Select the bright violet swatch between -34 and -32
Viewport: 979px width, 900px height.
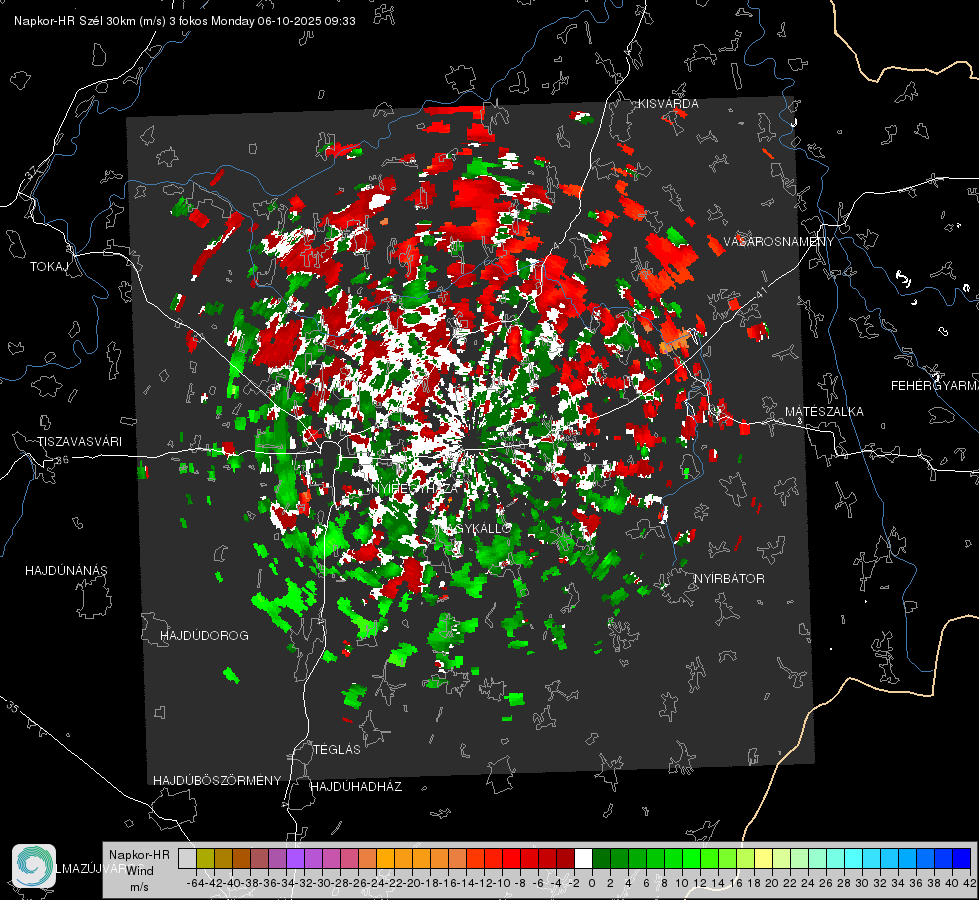(295, 859)
